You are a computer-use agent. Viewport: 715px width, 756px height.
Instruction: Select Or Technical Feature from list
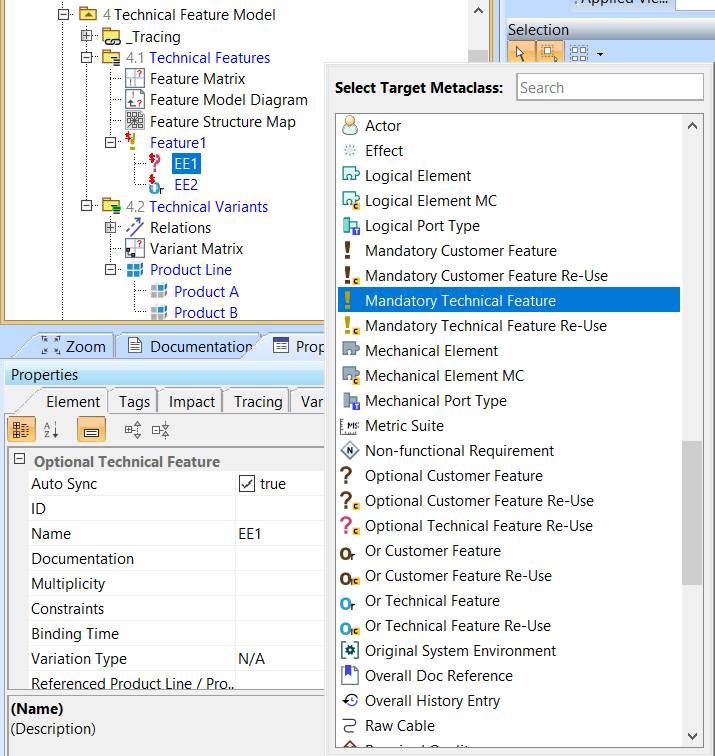coord(432,601)
